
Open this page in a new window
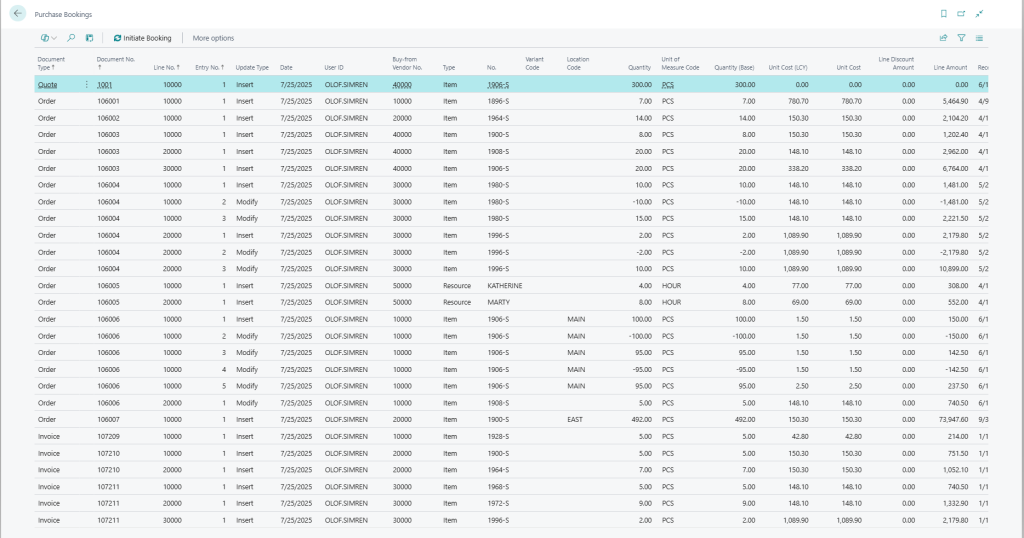click(x=961, y=14)
